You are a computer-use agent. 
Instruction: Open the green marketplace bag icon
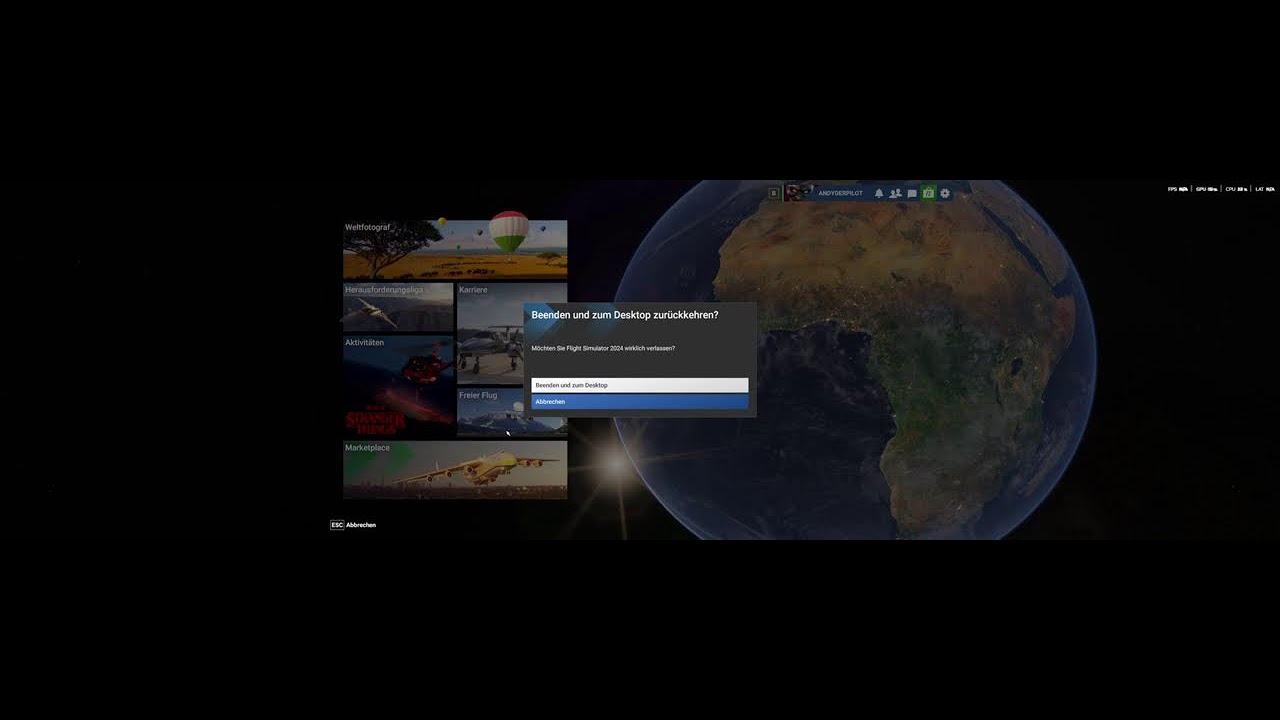point(928,193)
